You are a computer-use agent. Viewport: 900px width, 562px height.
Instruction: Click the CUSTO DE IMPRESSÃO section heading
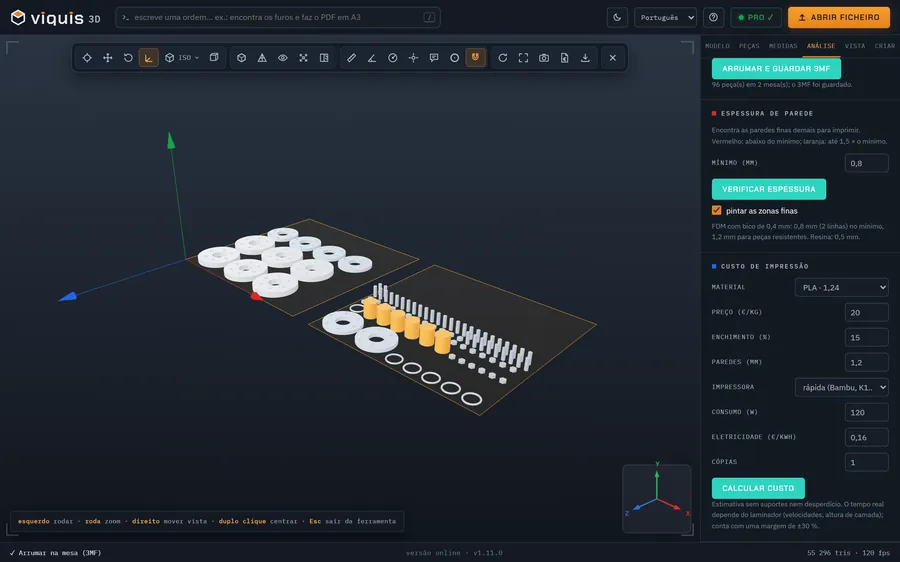point(765,266)
